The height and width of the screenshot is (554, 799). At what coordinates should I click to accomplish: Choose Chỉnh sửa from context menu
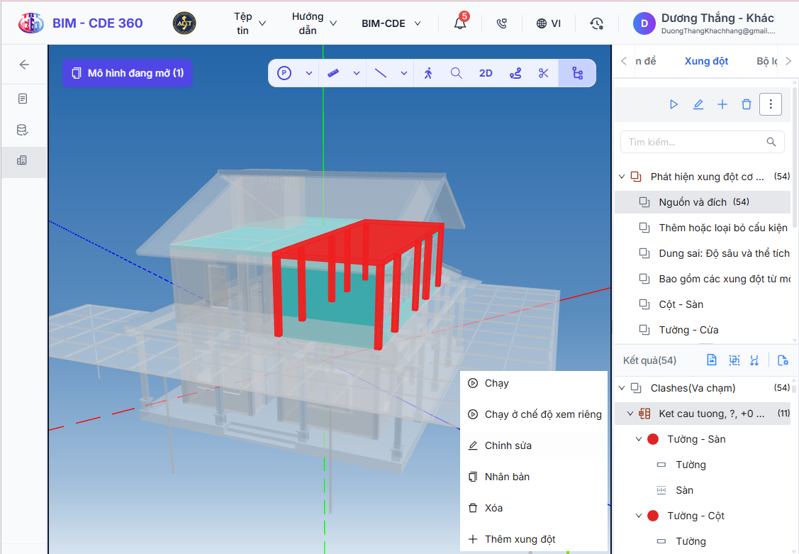pyautogui.click(x=534, y=445)
